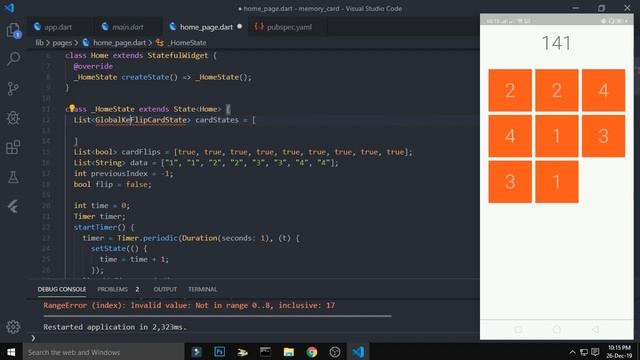Open Source Control view in activity bar
The width and height of the screenshot is (640, 360).
point(13,88)
